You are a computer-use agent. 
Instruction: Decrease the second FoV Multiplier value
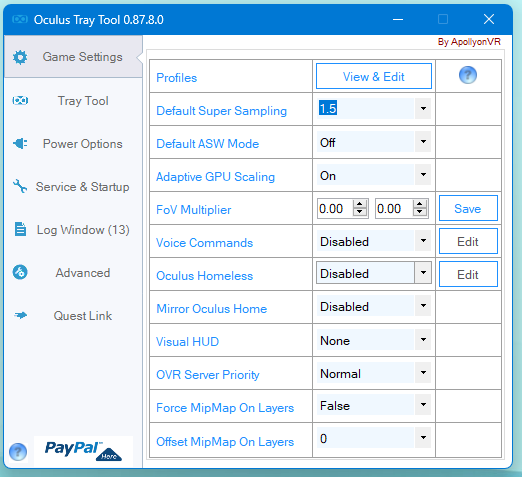tap(420, 212)
